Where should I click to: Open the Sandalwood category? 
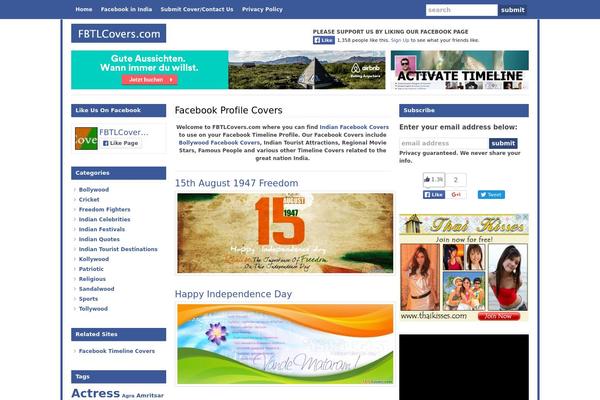point(96,289)
